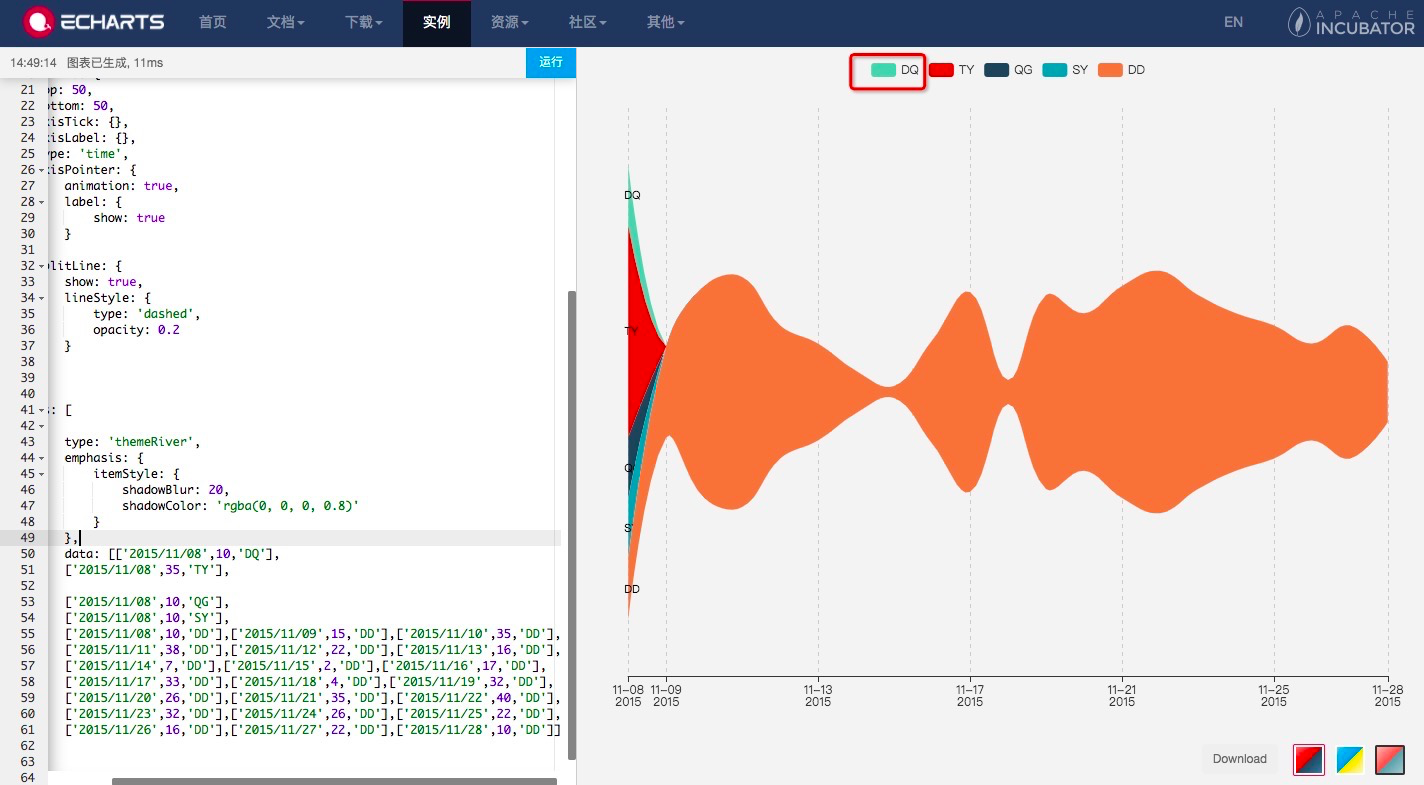This screenshot has height=785, width=1424.
Task: Click line number 50 in gutter
Action: [27, 554]
